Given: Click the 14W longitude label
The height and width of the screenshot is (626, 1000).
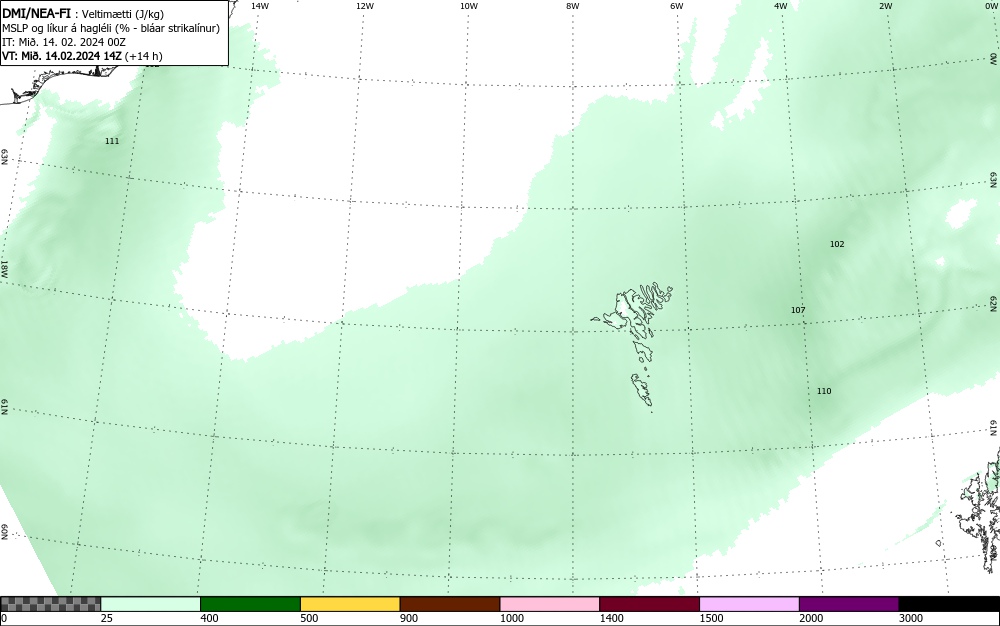Looking at the screenshot, I should pos(260,6).
